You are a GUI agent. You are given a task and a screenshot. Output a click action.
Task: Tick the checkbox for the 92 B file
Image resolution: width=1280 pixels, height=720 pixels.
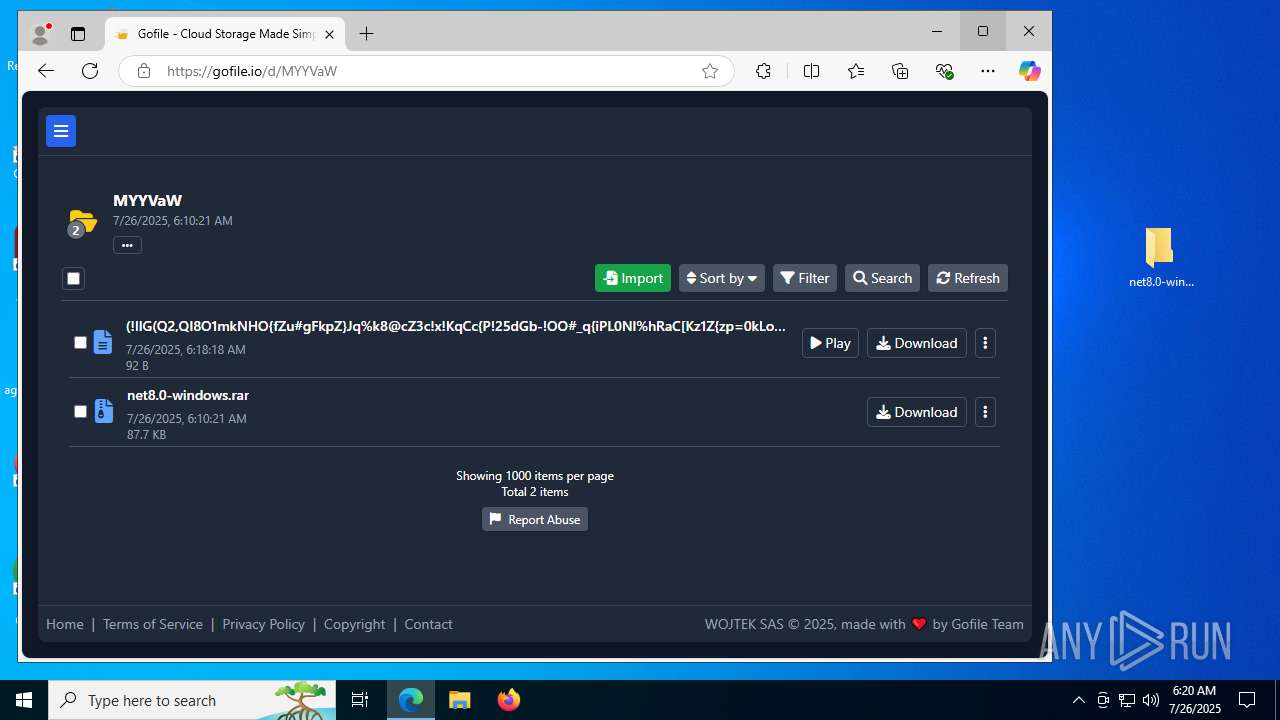[81, 342]
